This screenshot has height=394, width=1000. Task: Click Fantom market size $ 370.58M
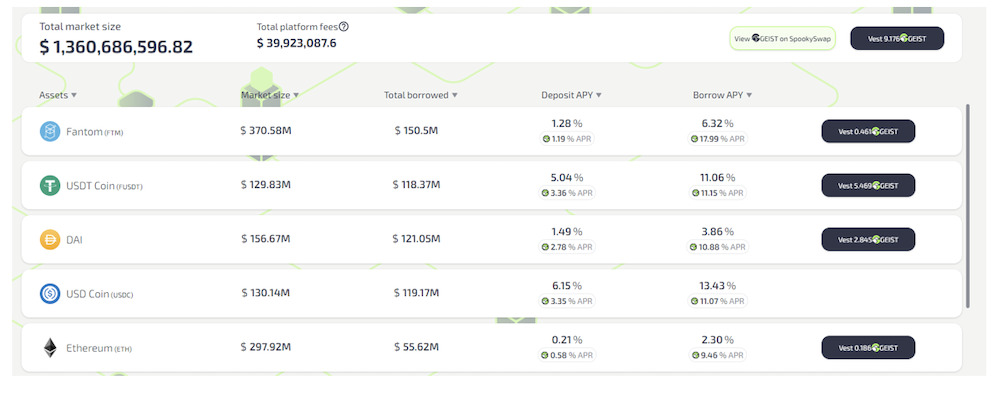point(266,131)
